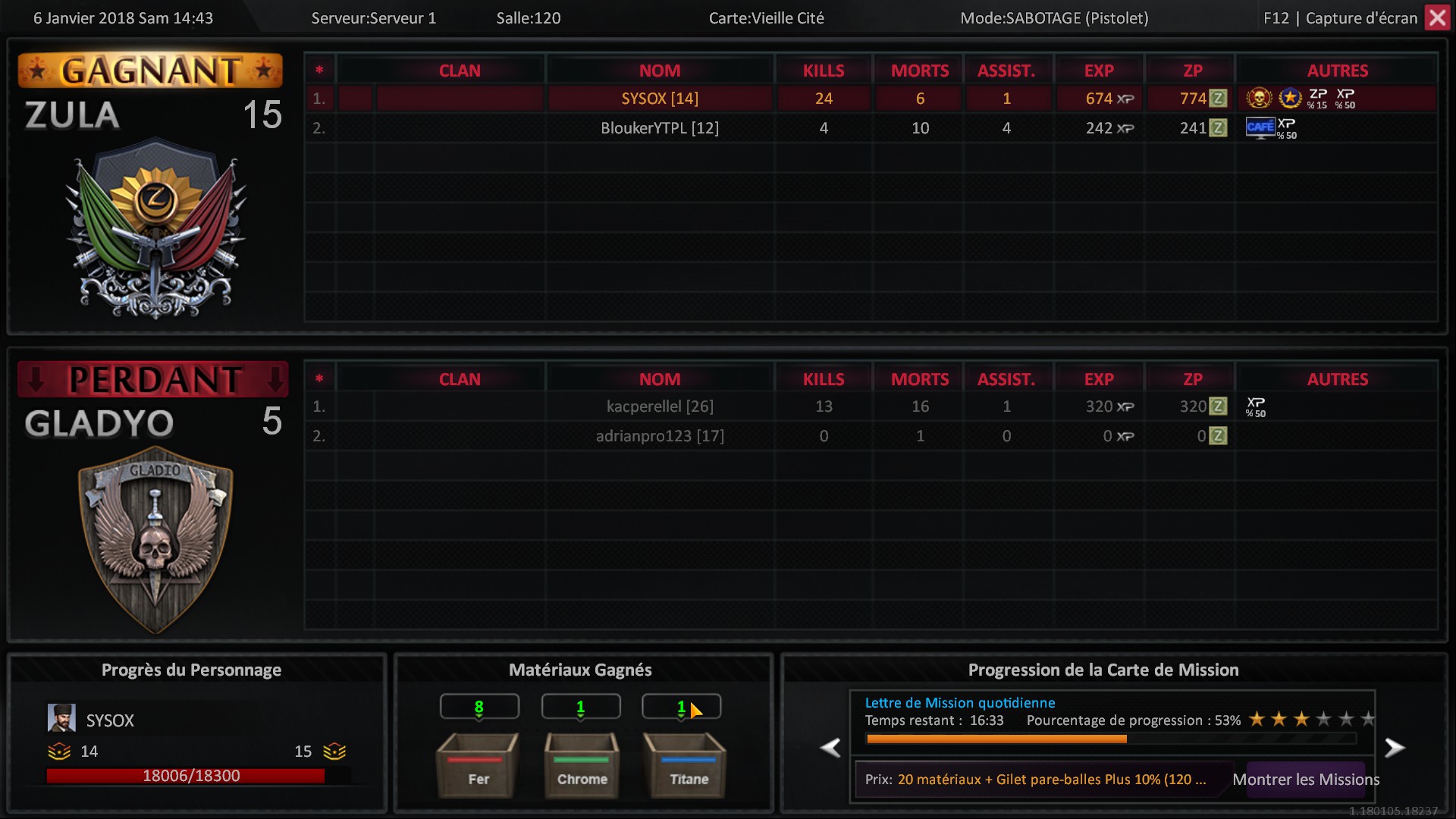Click F12 Capture d'écran screenshot button
1456x819 pixels.
tap(1340, 18)
